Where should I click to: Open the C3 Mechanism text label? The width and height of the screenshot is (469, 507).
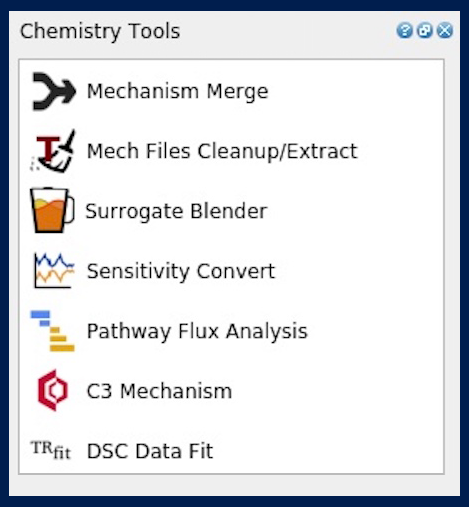[159, 391]
